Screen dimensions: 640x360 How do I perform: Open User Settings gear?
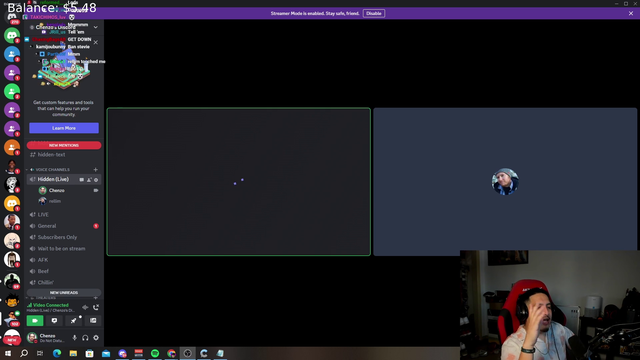96,338
